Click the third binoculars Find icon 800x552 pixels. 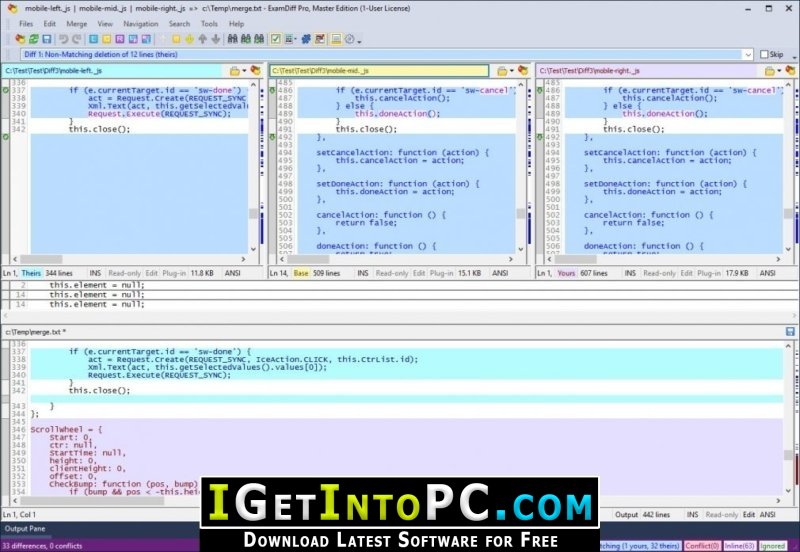click(x=259, y=39)
